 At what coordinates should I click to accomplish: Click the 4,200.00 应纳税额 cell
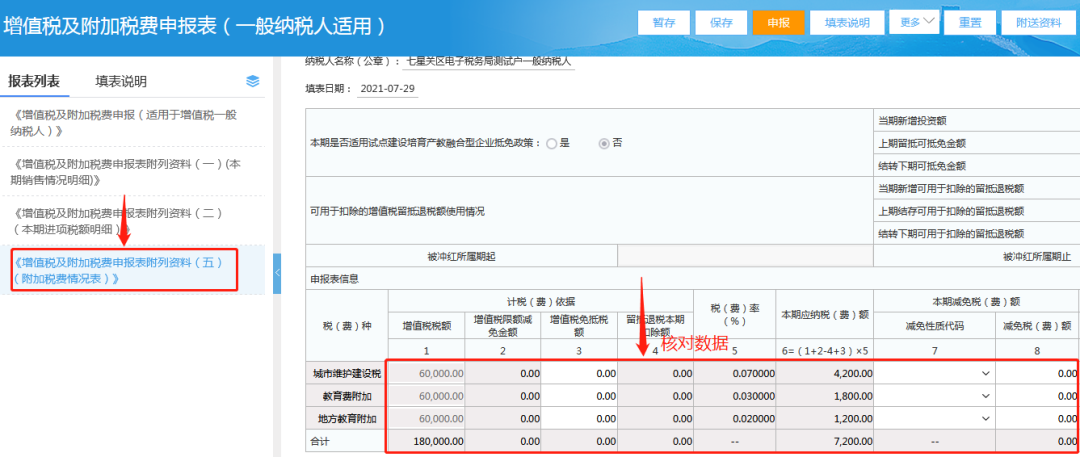coord(825,374)
